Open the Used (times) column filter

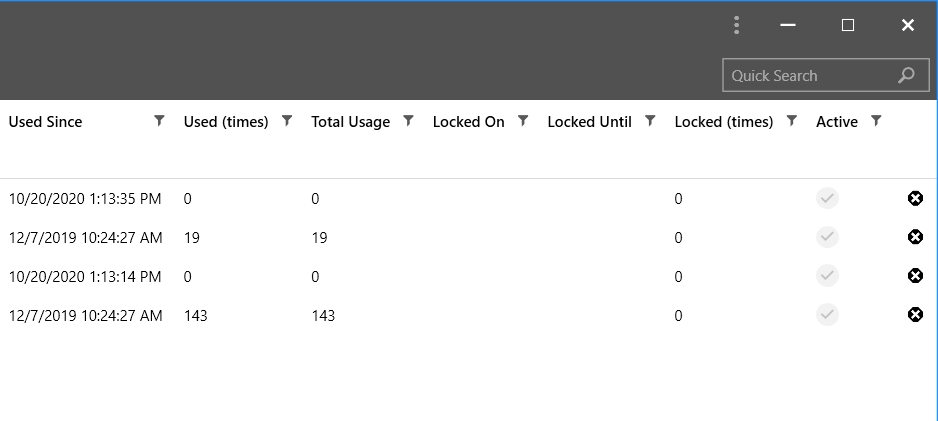coord(287,121)
